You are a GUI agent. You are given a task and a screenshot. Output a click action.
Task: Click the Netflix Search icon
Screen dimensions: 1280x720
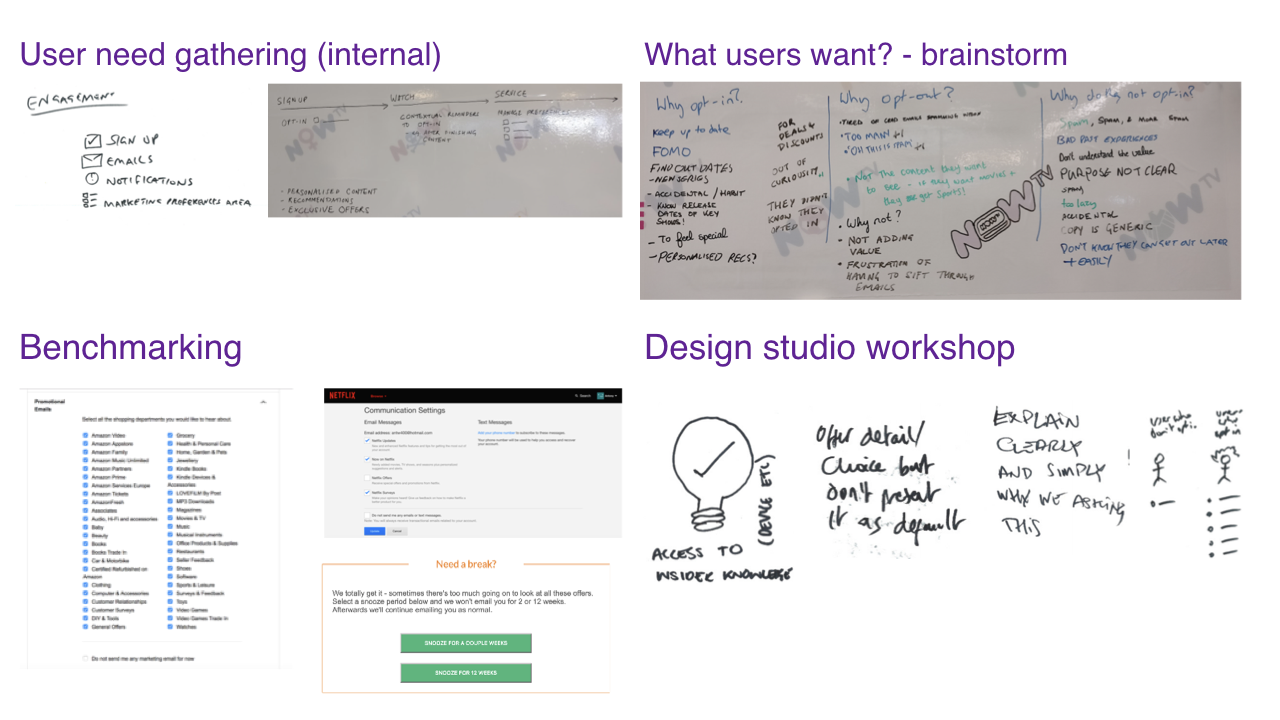pos(578,396)
